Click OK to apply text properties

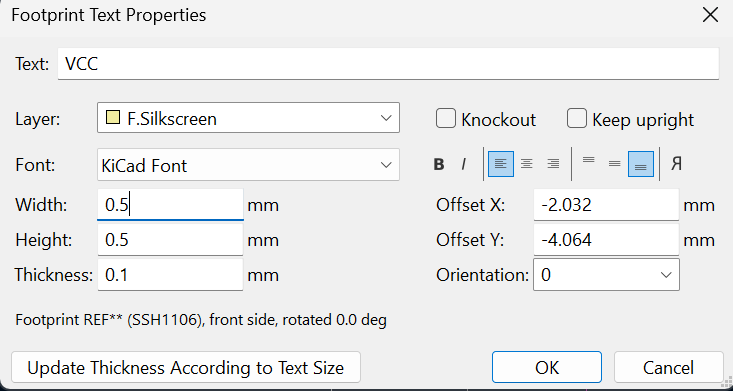[x=547, y=368]
